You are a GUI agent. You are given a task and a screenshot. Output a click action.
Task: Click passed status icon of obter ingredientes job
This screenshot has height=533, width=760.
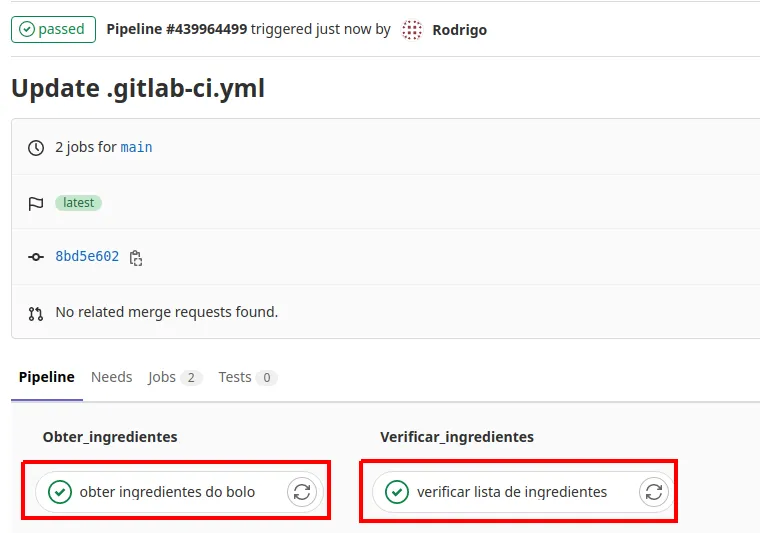[60, 492]
